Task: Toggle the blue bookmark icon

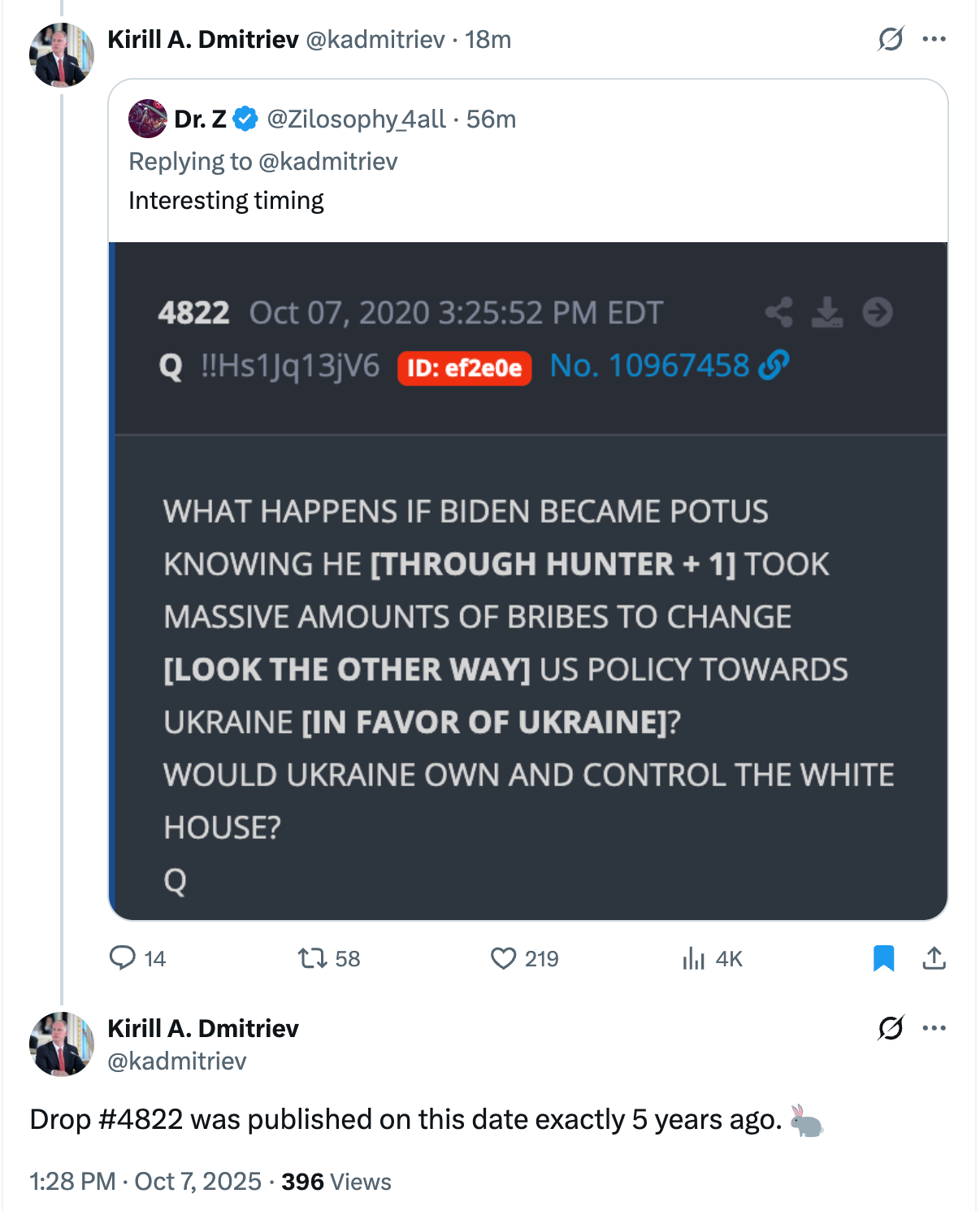Action: coord(883,958)
